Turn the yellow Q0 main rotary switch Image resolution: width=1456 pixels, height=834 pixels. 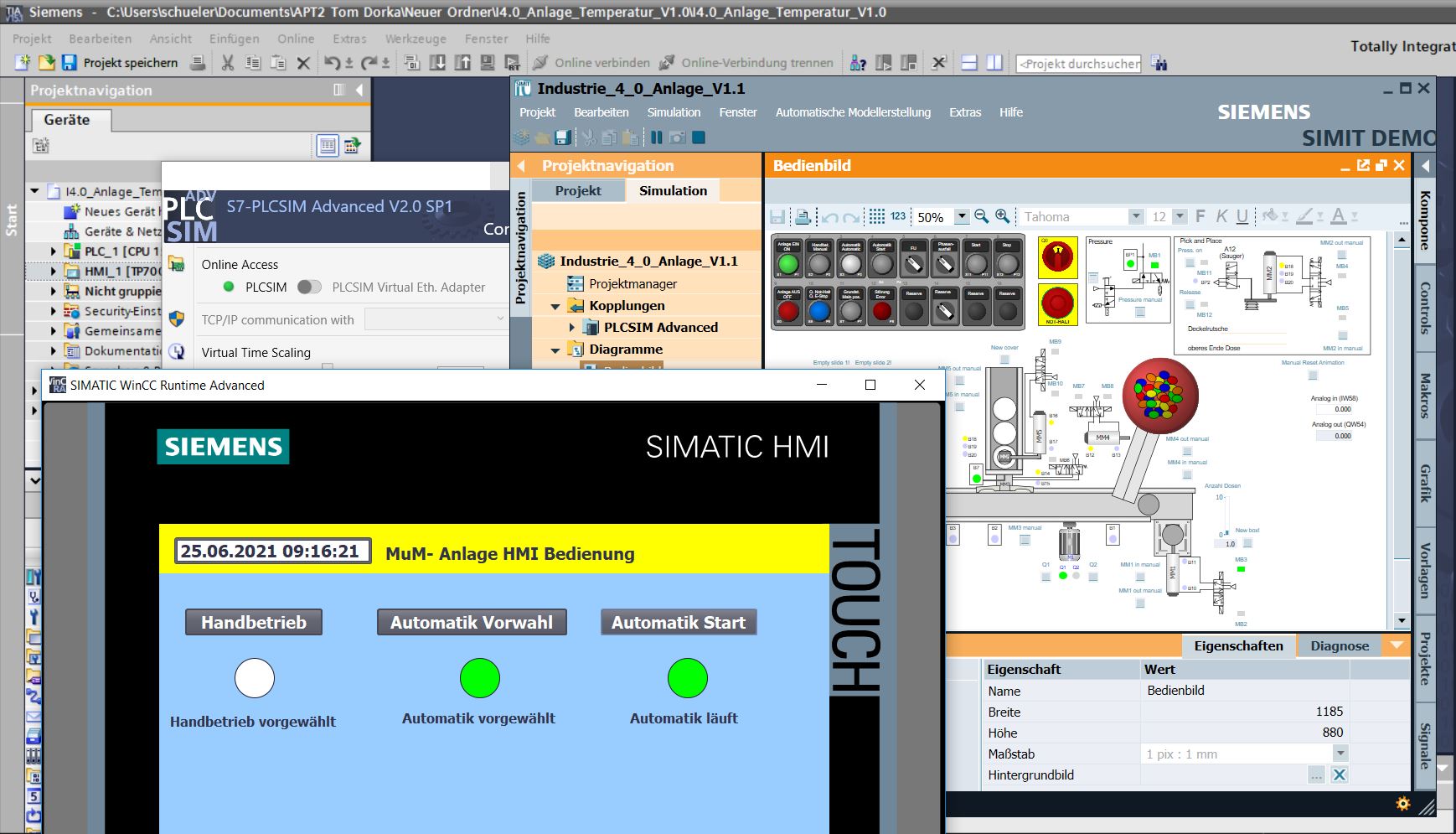click(x=1057, y=258)
